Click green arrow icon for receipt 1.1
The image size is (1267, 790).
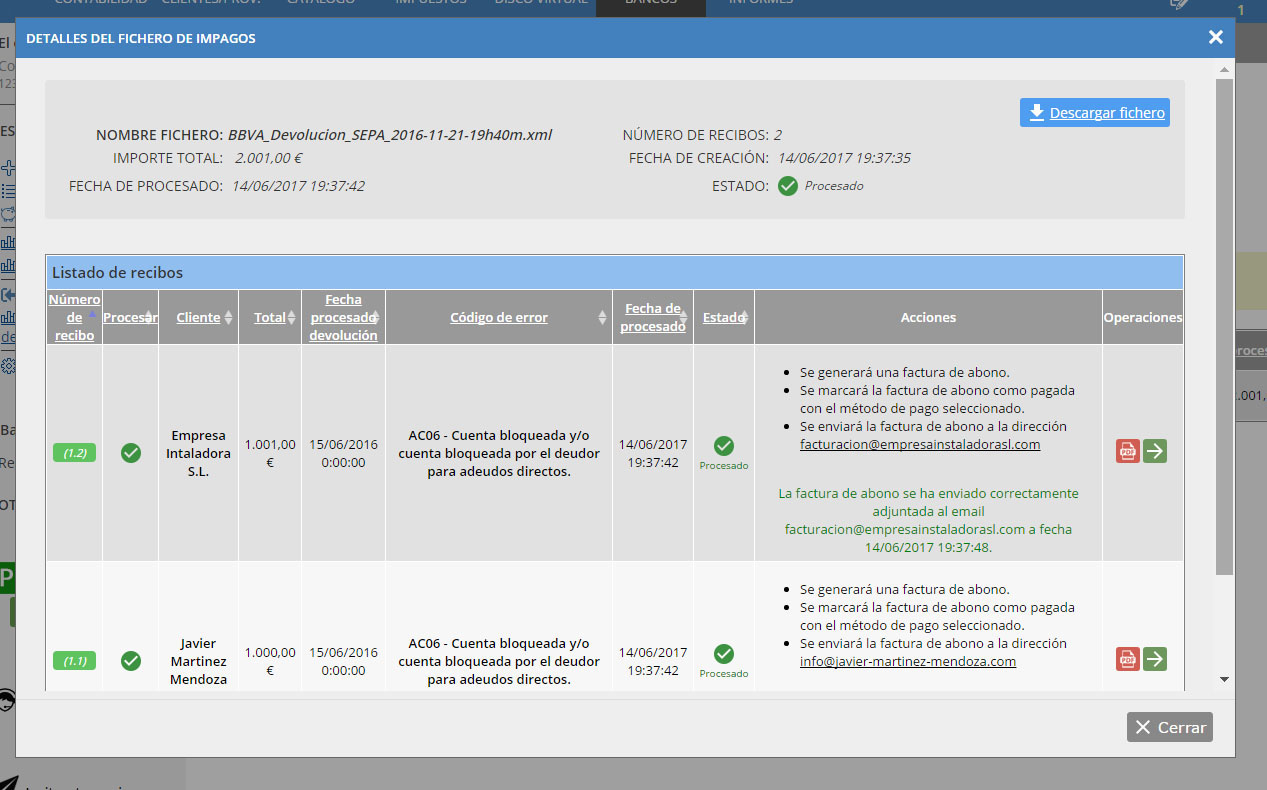[1155, 659]
